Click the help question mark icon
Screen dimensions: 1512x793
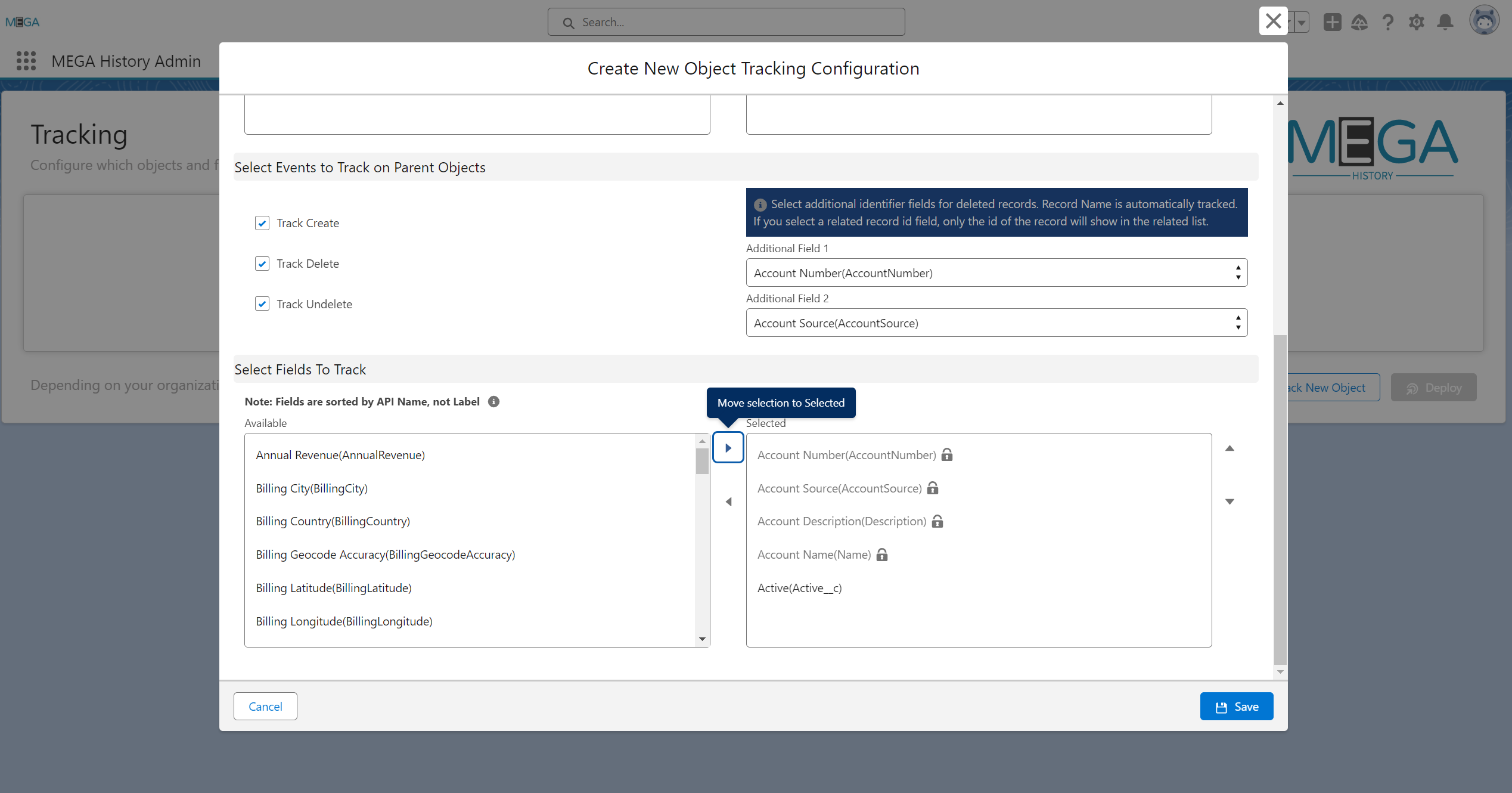[1388, 22]
